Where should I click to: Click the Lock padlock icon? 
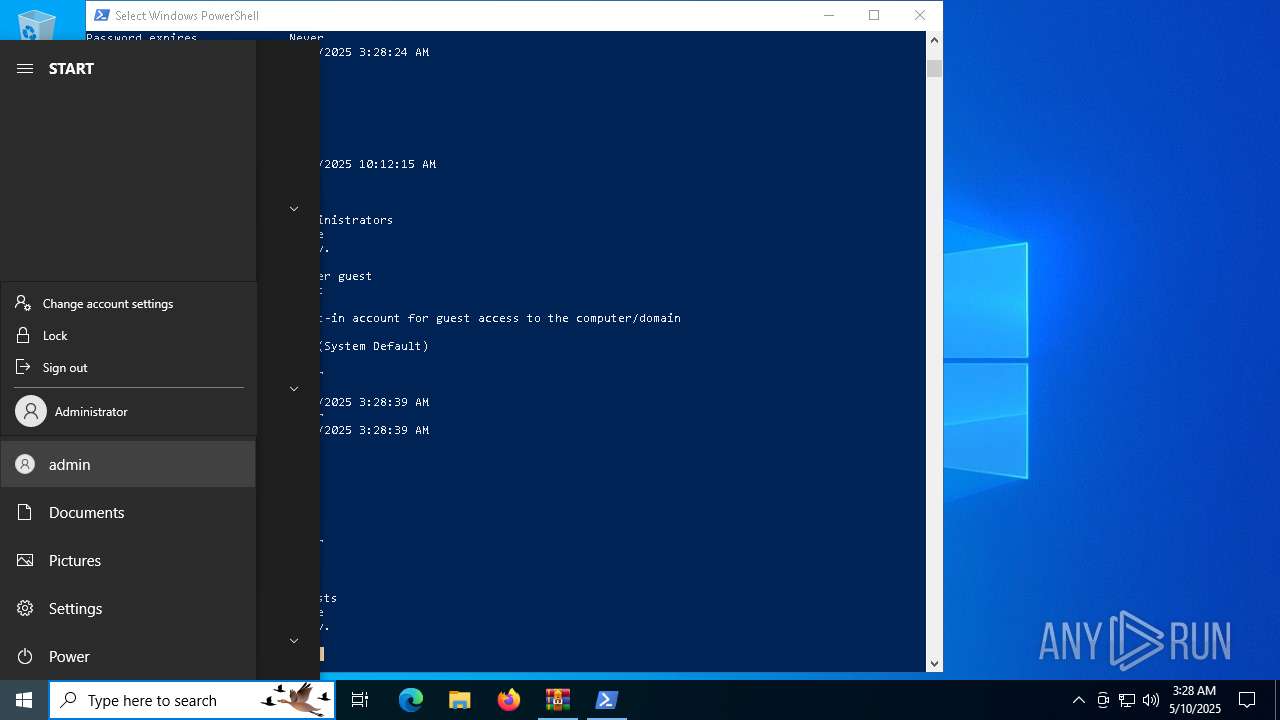23,335
